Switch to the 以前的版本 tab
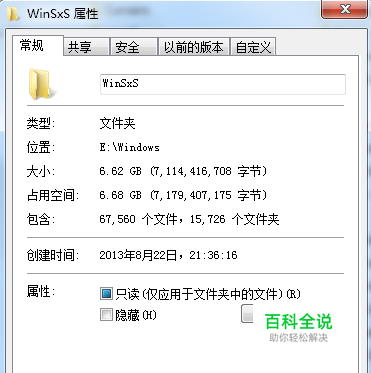Screen dimensions: 371x373 [193, 47]
